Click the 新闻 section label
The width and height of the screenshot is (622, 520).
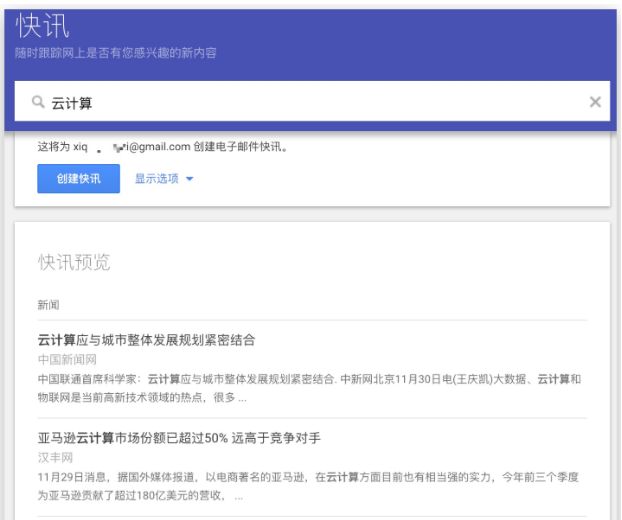(49, 302)
